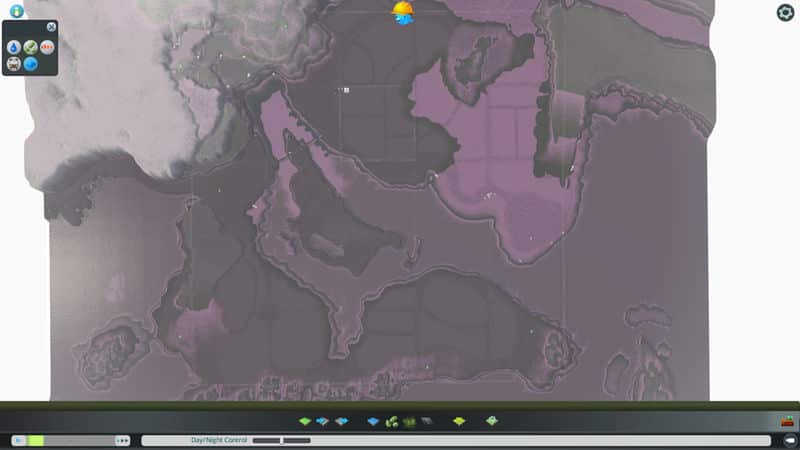
Task: Click the round blue arrow info icon
Action: pos(30,64)
